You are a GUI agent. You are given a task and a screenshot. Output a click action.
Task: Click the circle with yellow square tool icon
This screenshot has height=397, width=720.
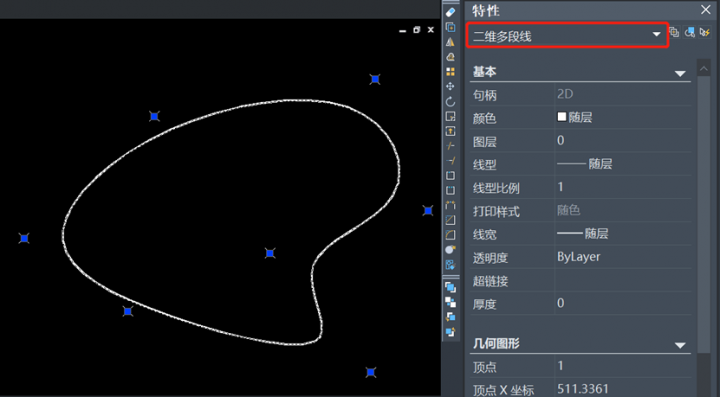tap(450, 250)
